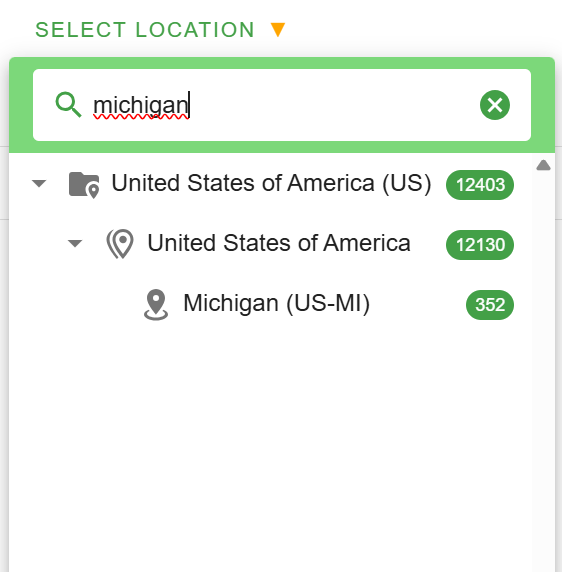Focus the location search input field
The width and height of the screenshot is (562, 572).
click(x=282, y=105)
